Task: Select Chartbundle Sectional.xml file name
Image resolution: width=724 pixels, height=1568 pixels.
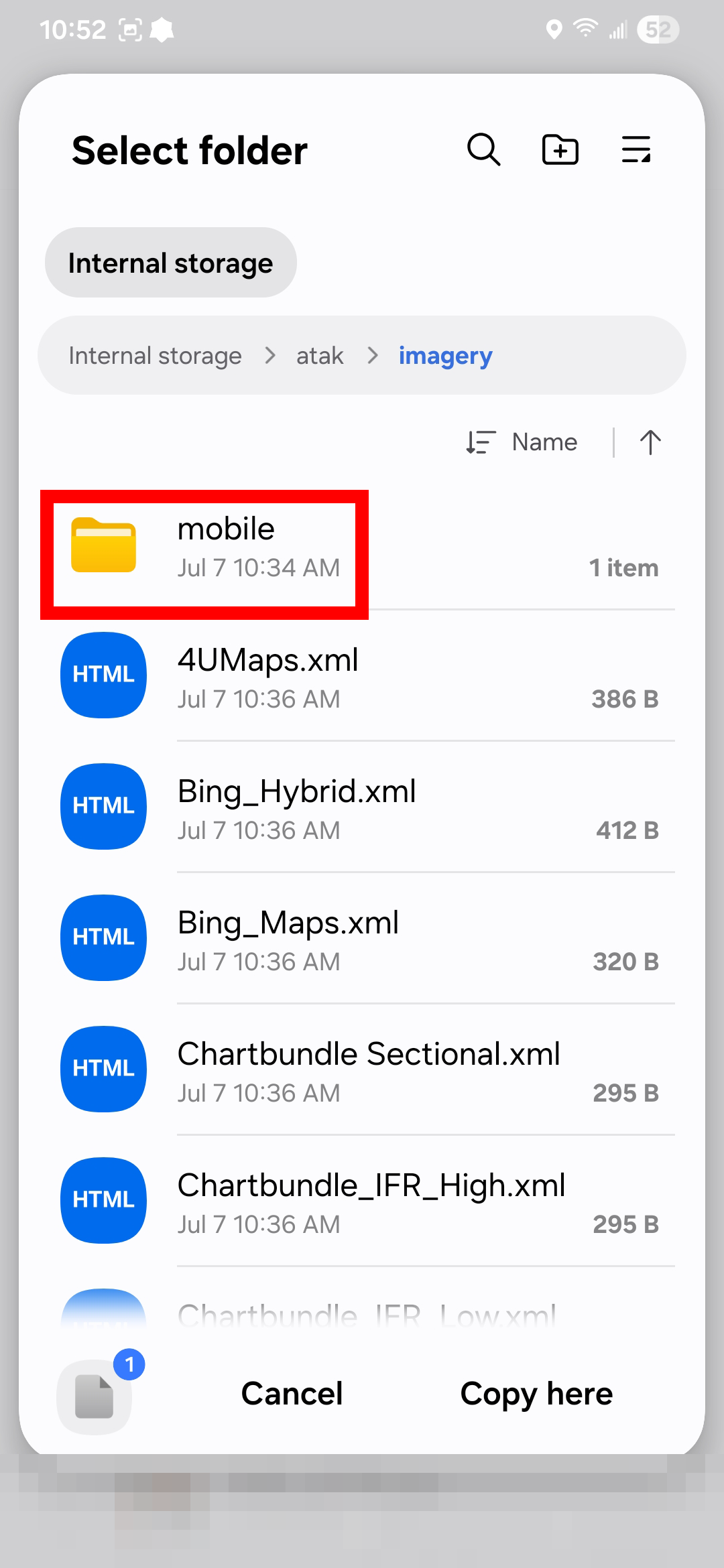Action: pos(369,1054)
